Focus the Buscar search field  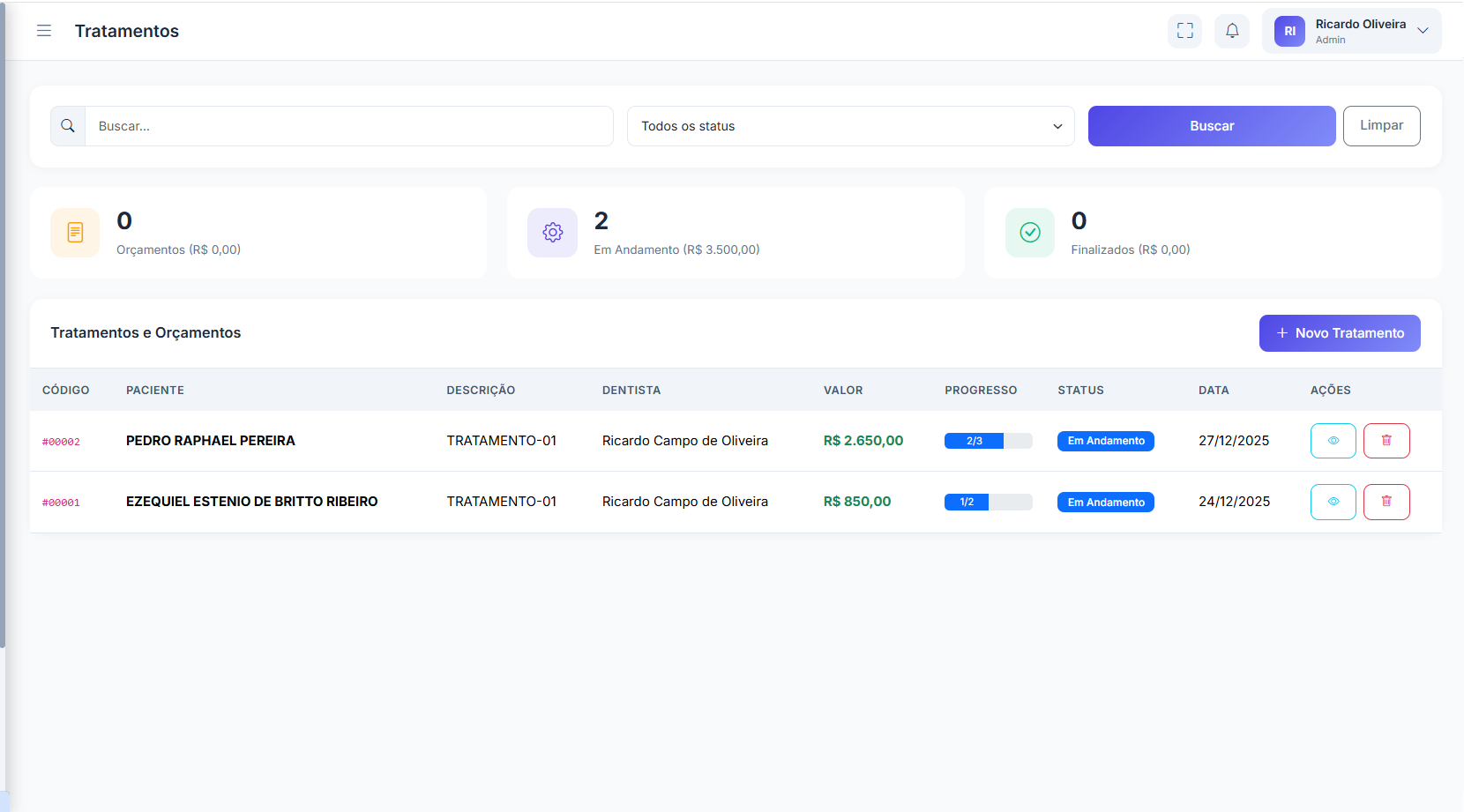(348, 126)
